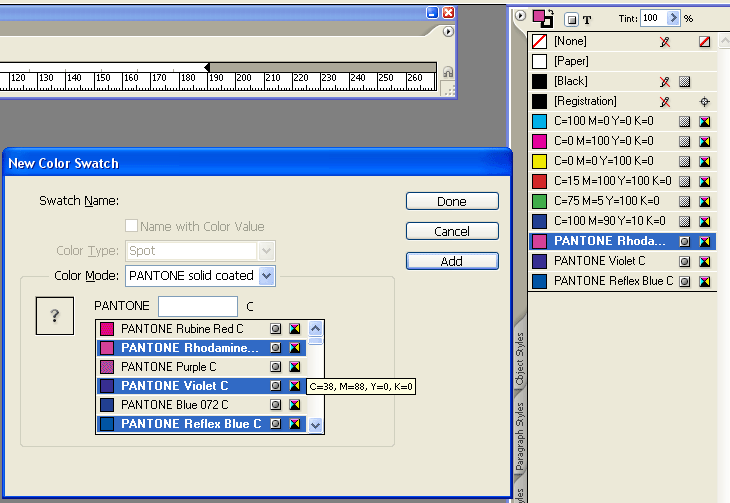
Task: Click the process color icon on C=0 M=100 Y=0 K=0 row
Action: point(684,142)
